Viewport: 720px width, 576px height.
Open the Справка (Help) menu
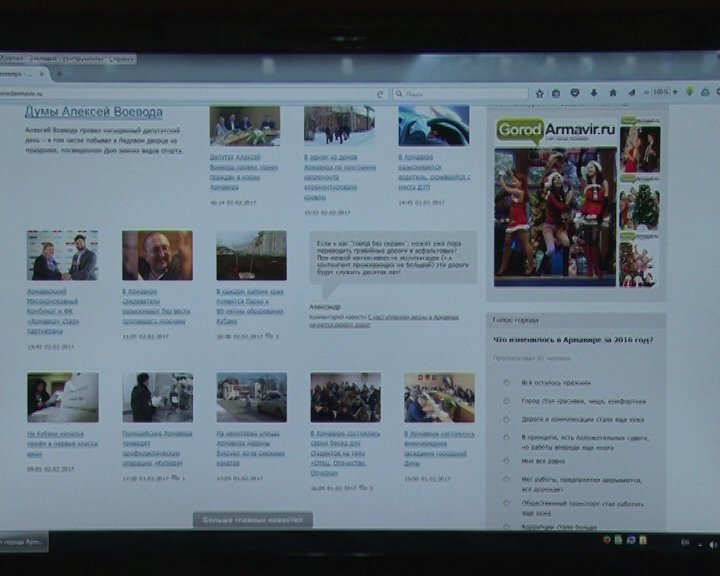pos(122,59)
